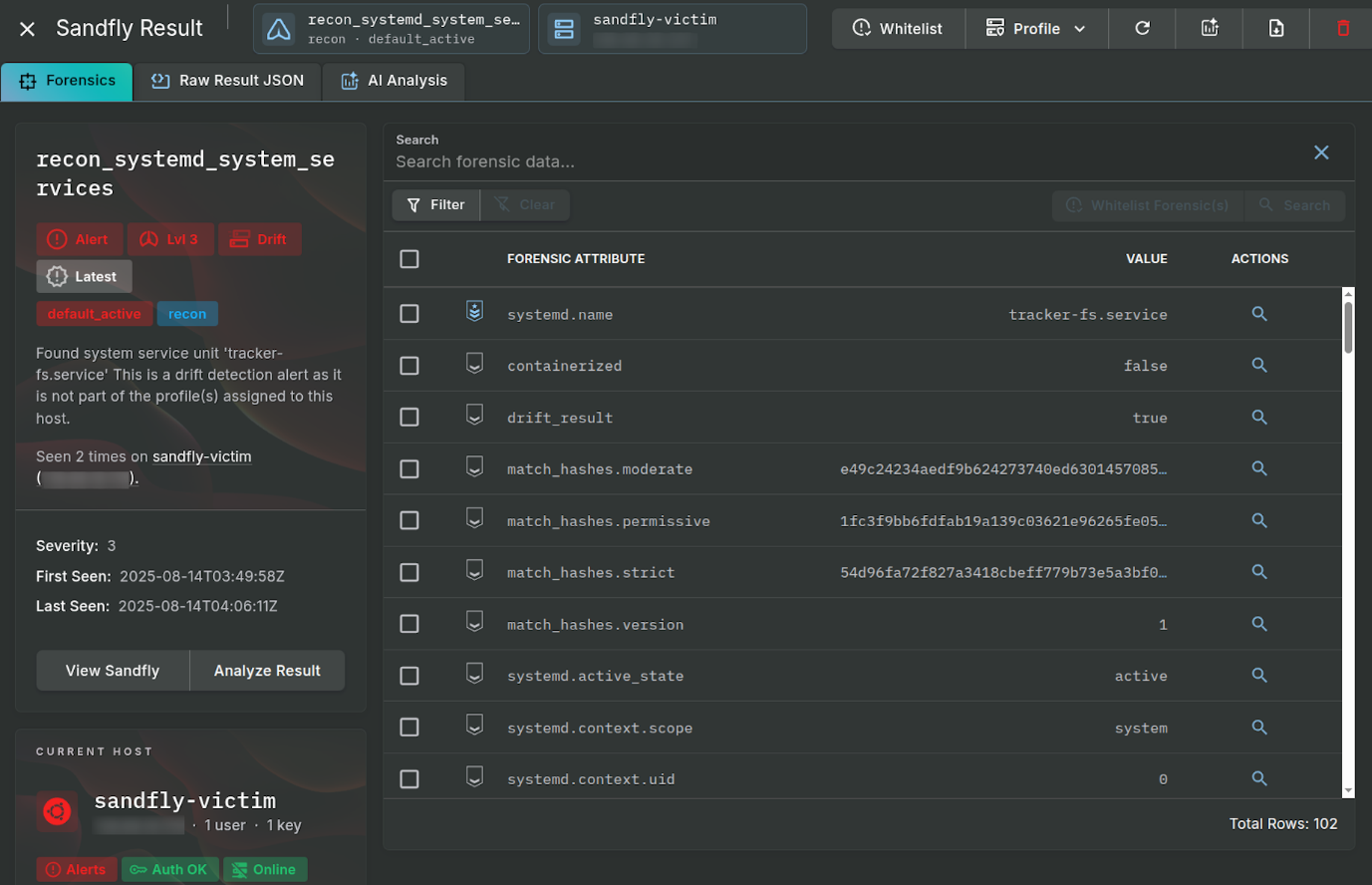The width and height of the screenshot is (1372, 885).
Task: Click the default_active tag
Action: pos(95,314)
